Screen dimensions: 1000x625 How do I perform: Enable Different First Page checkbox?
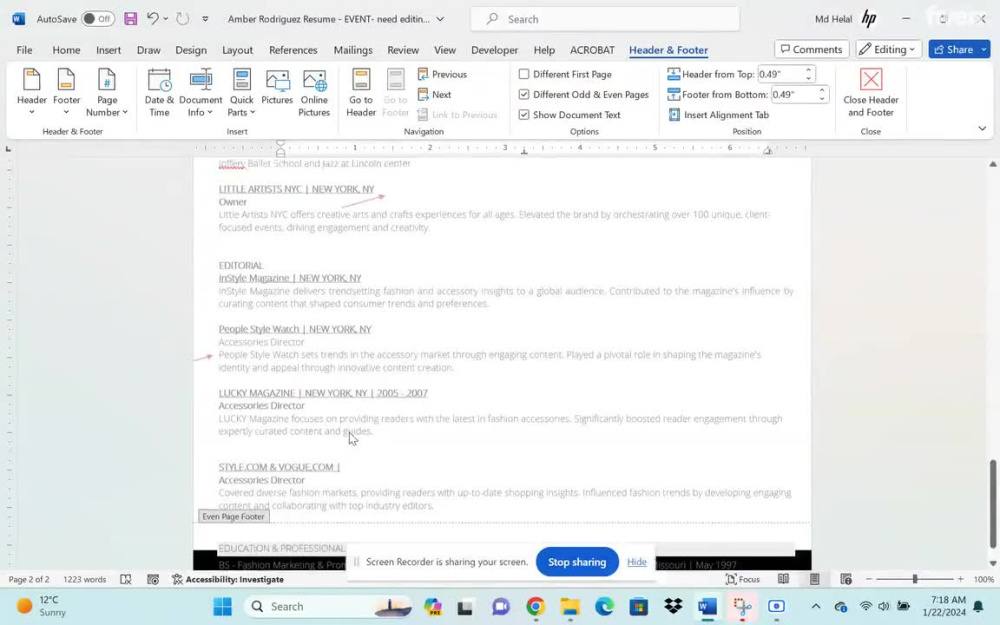(524, 74)
